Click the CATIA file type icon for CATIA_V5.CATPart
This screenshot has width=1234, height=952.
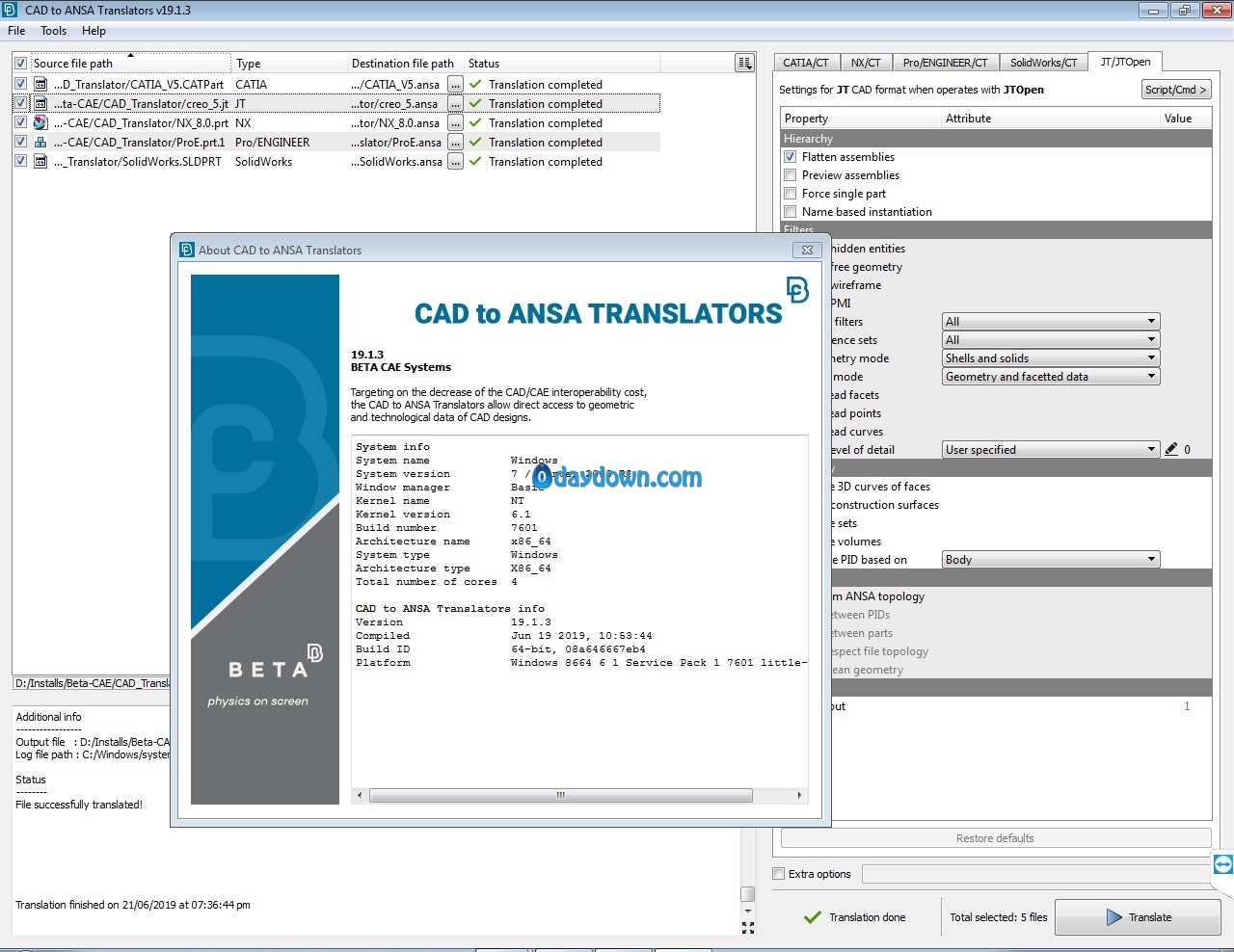point(40,84)
